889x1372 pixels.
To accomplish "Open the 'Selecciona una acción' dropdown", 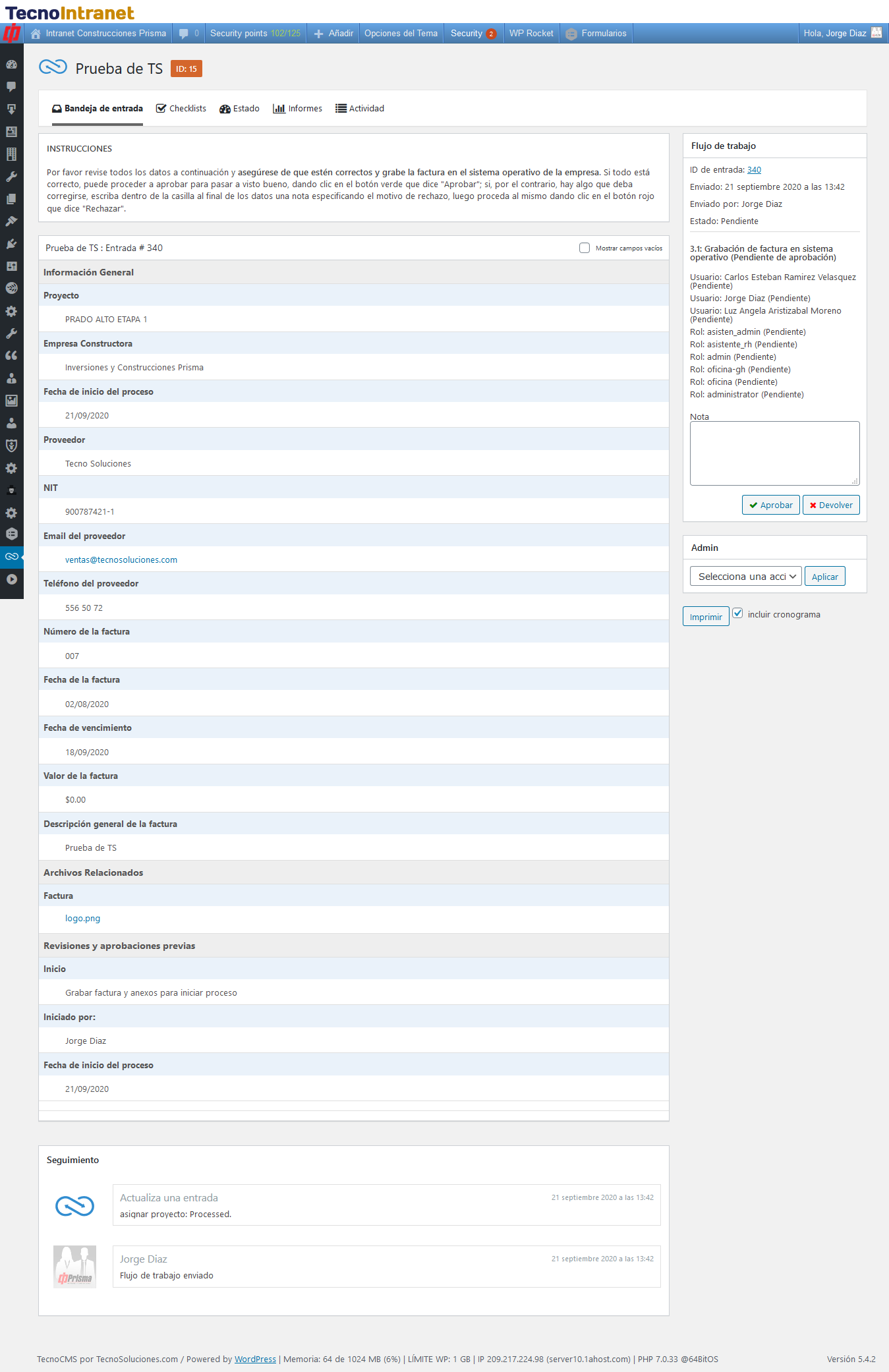I will [x=745, y=577].
